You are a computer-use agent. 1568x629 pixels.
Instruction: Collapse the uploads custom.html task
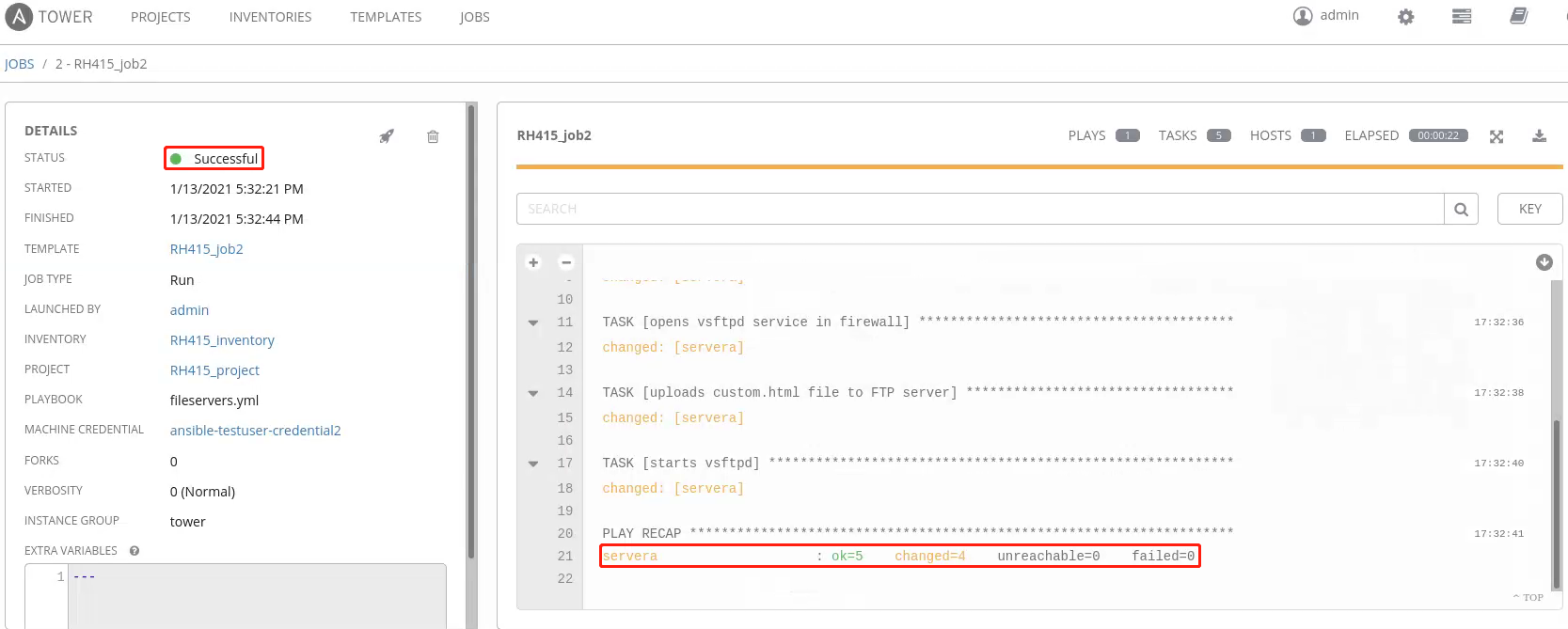[533, 393]
